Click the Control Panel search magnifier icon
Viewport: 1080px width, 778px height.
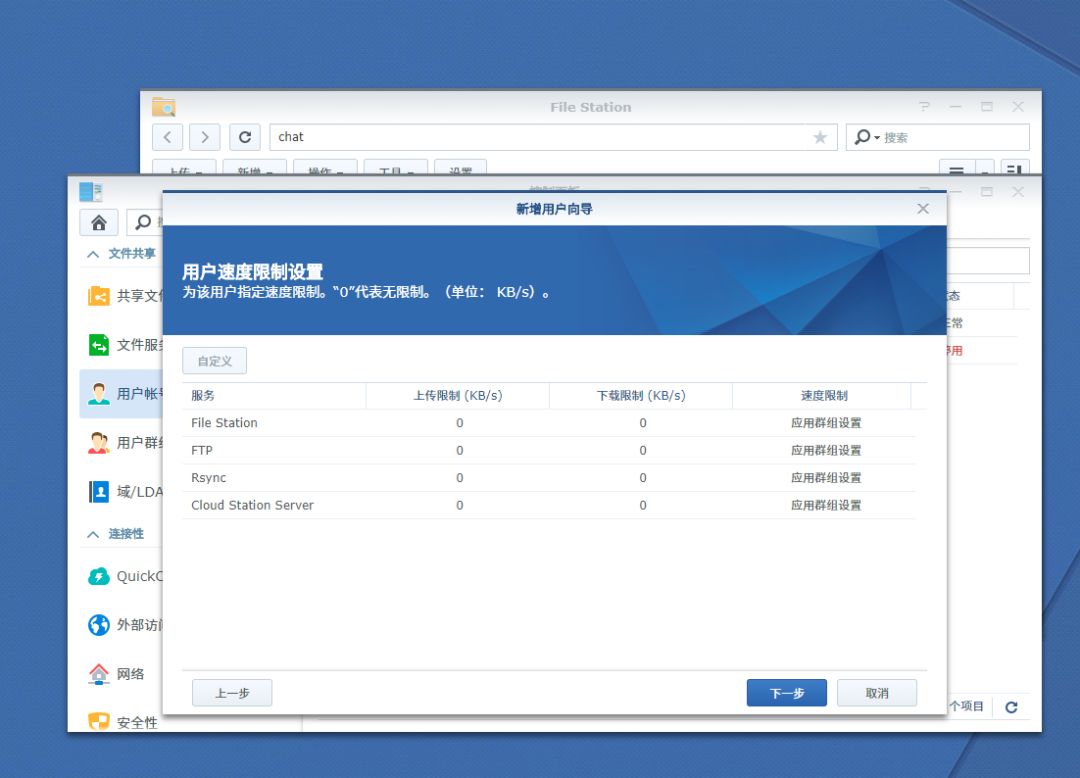point(143,222)
